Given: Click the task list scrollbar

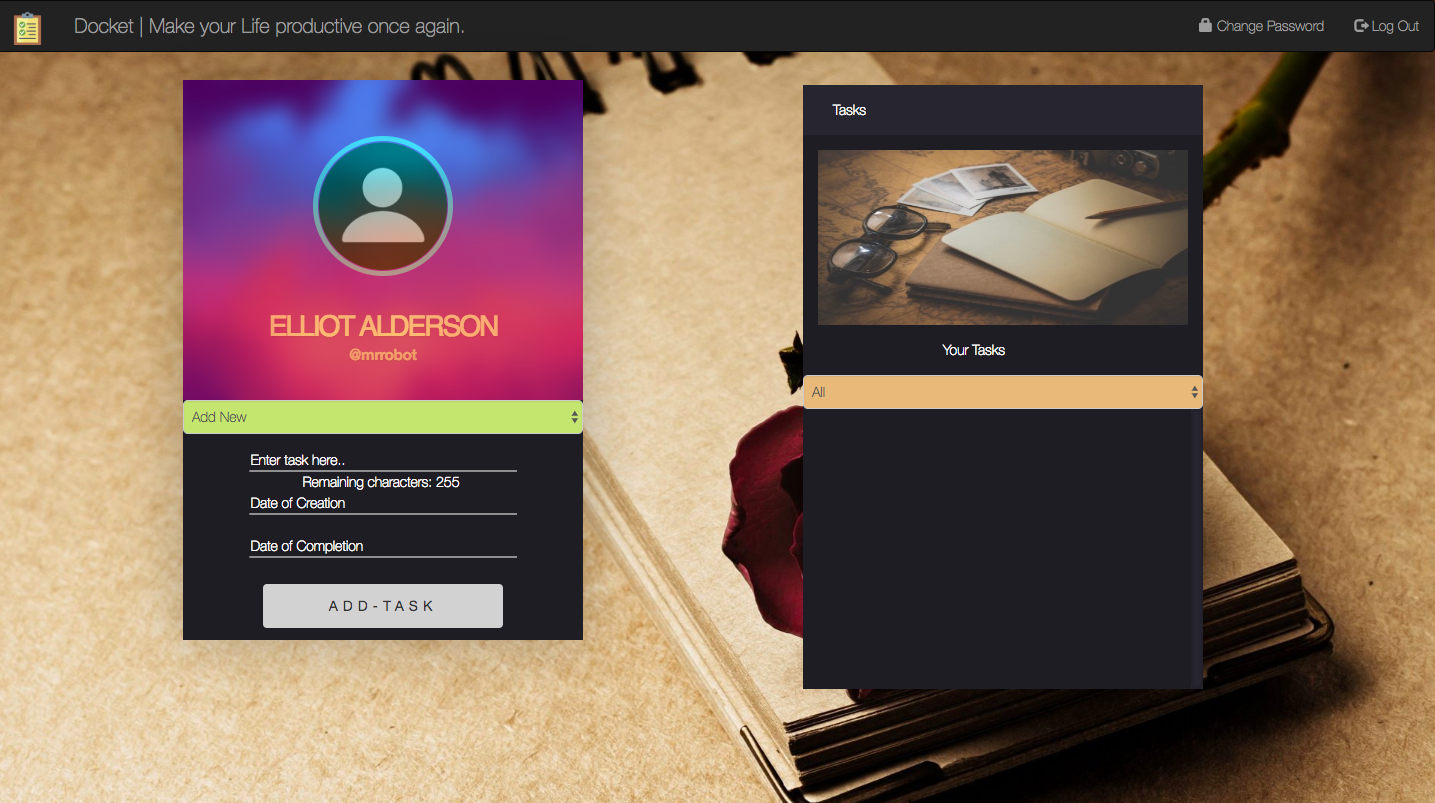Looking at the screenshot, I should [x=1197, y=548].
